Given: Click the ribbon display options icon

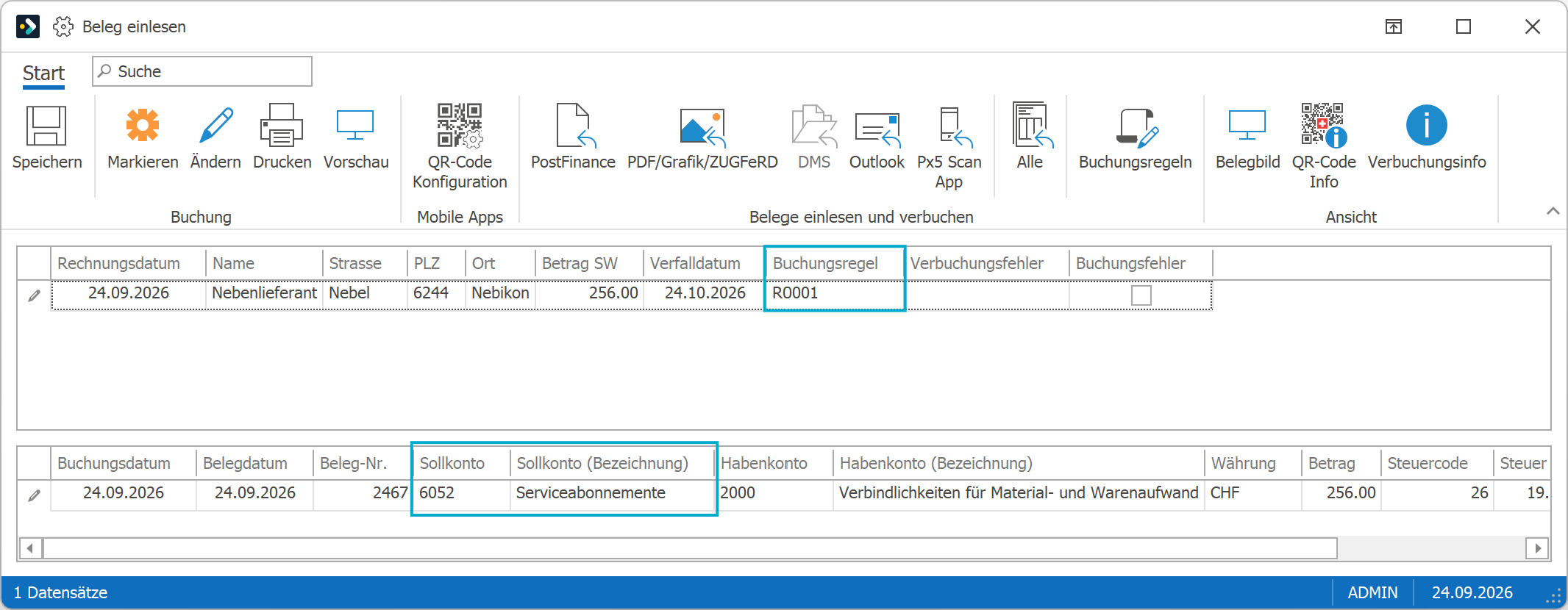Looking at the screenshot, I should tap(1394, 27).
